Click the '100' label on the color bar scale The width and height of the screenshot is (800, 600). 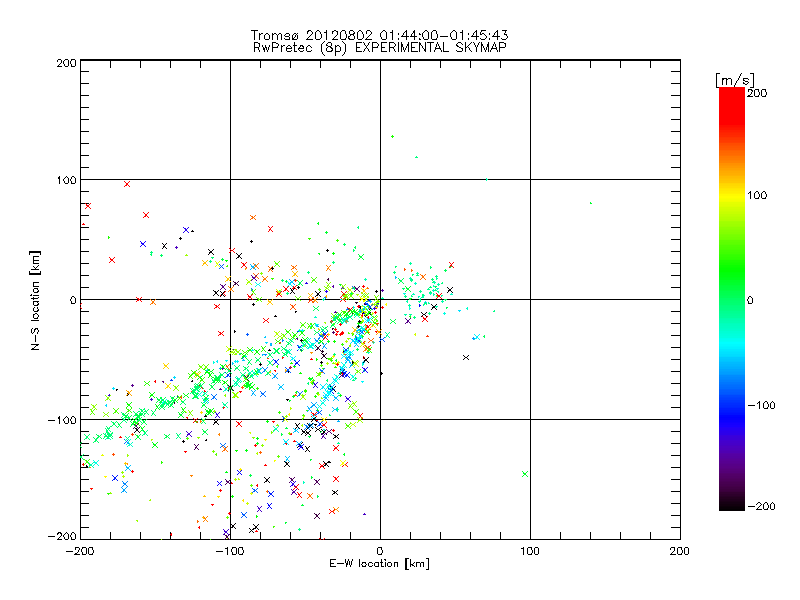click(757, 195)
